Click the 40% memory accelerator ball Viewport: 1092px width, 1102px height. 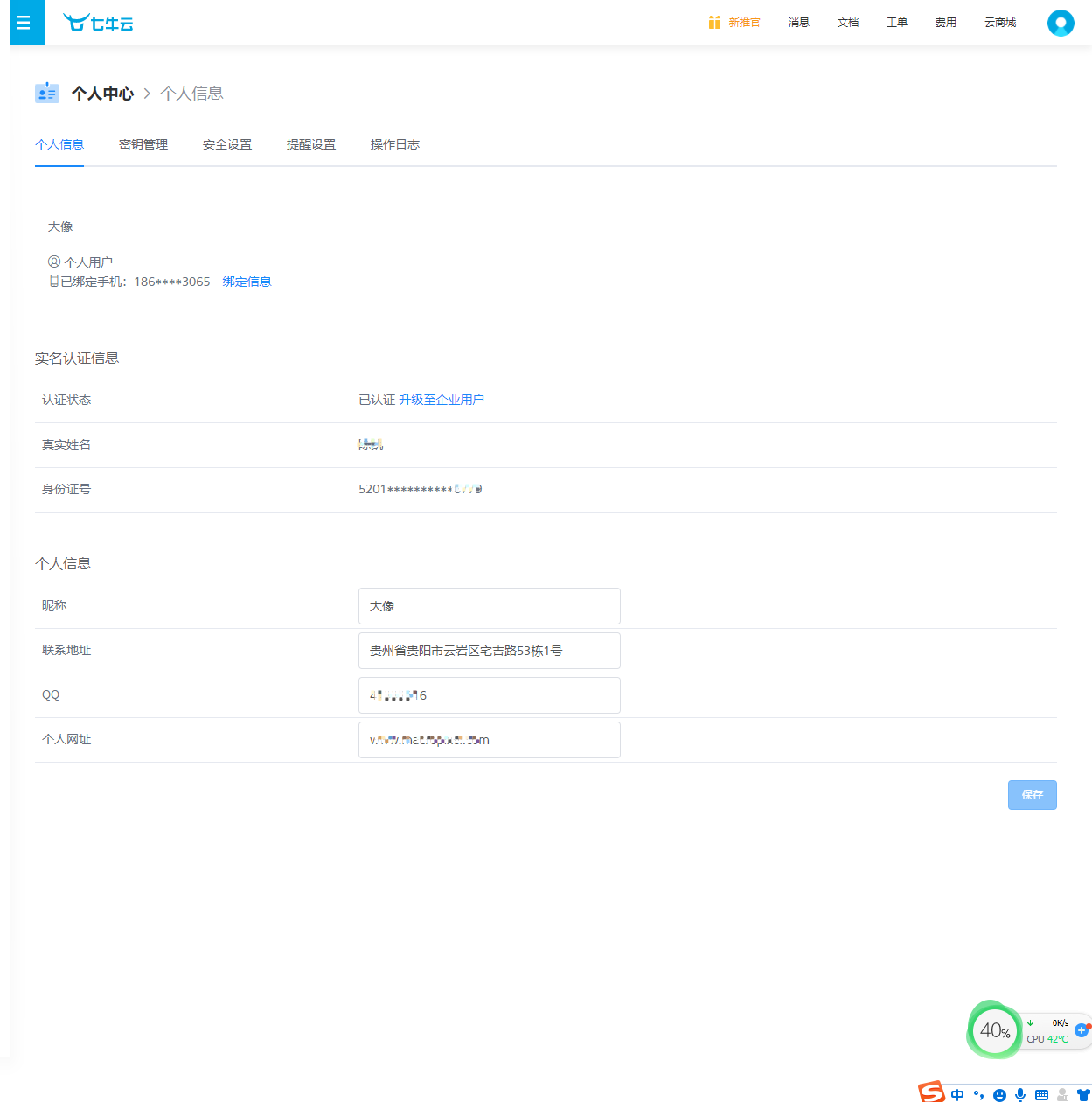(x=995, y=1030)
